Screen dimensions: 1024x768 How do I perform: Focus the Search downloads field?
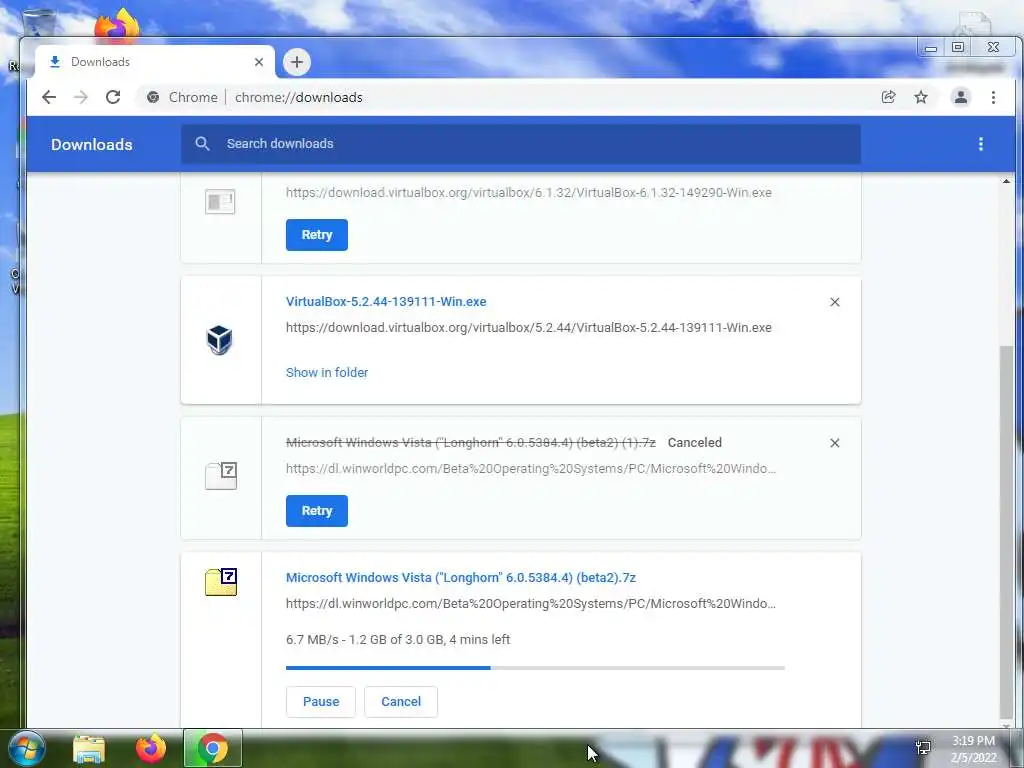pos(520,144)
